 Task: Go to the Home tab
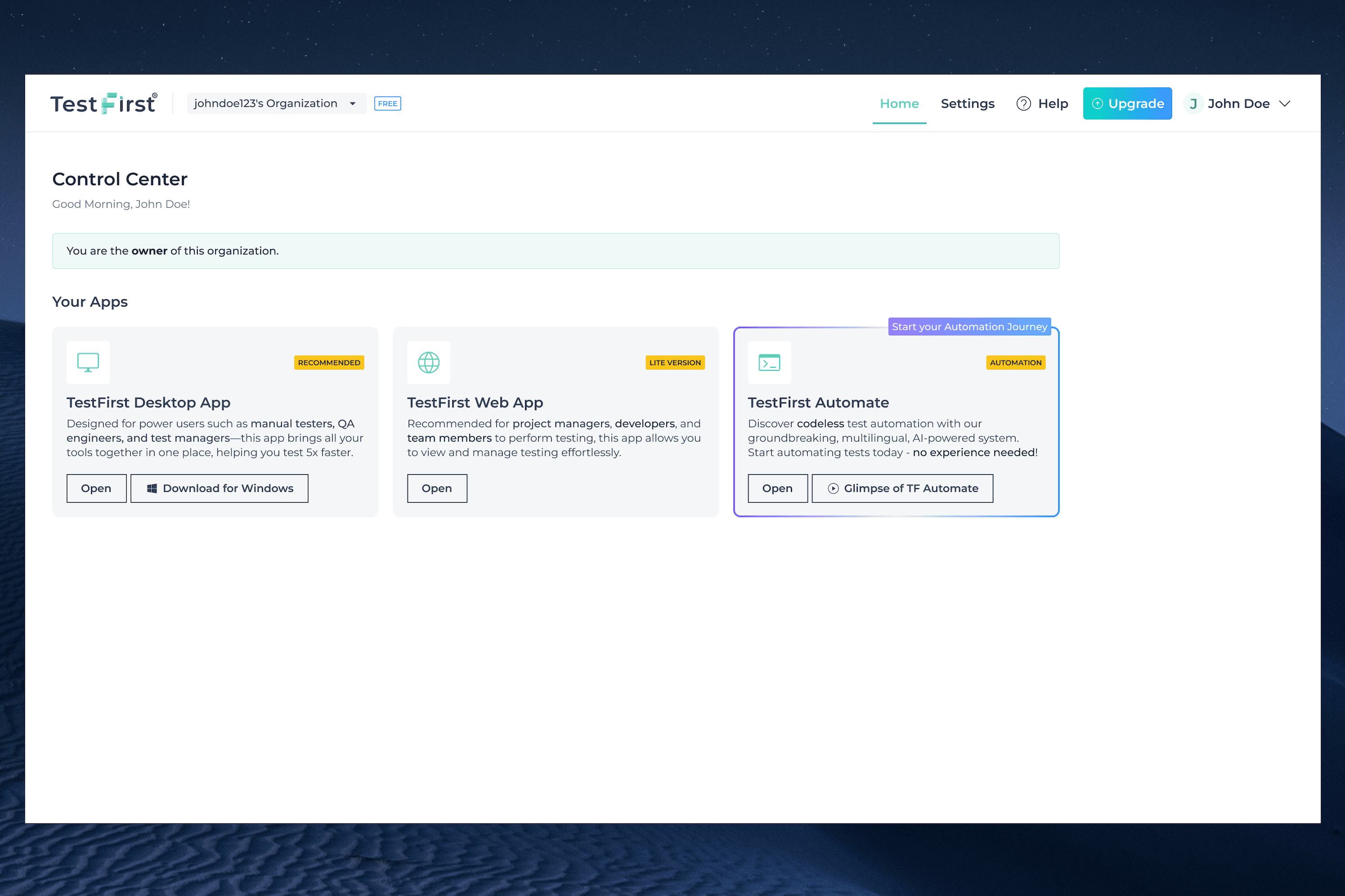pos(899,103)
